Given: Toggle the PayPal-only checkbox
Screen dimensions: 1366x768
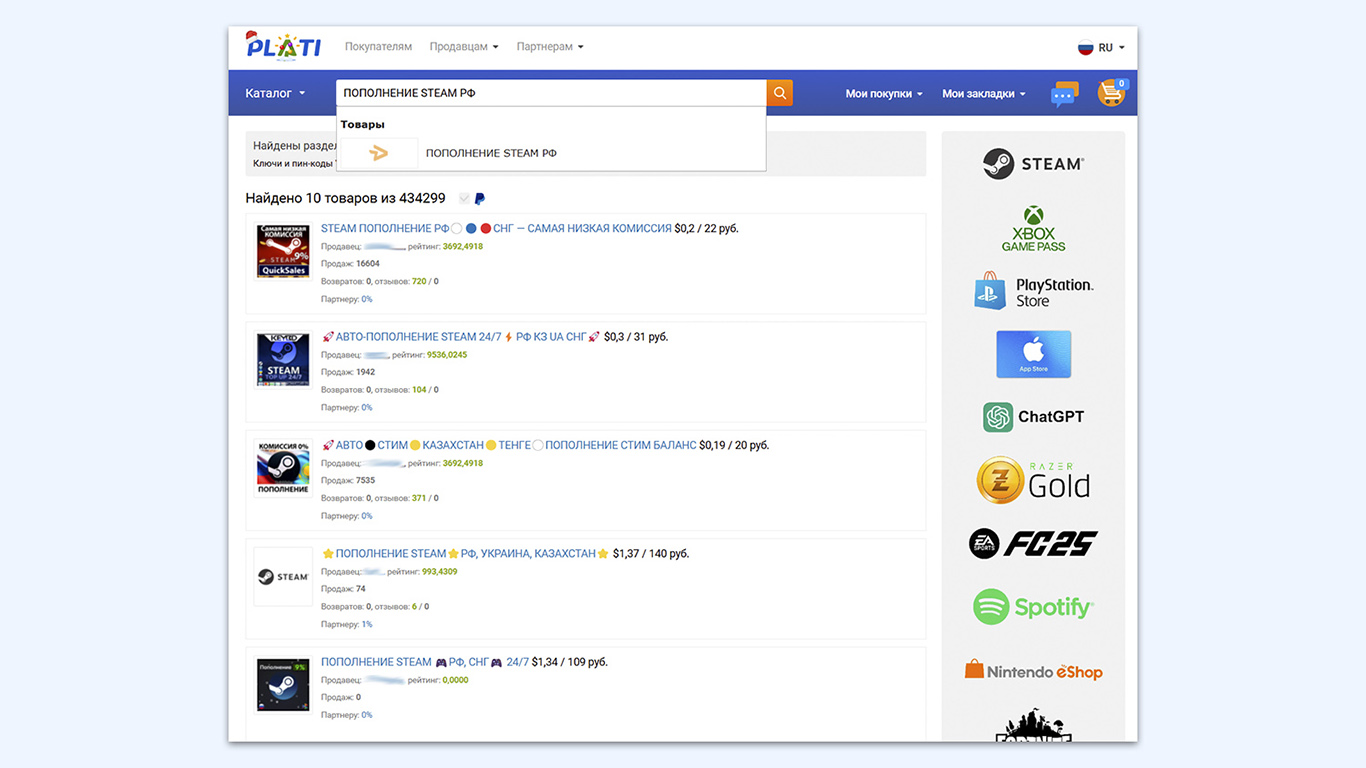Looking at the screenshot, I should tap(464, 199).
